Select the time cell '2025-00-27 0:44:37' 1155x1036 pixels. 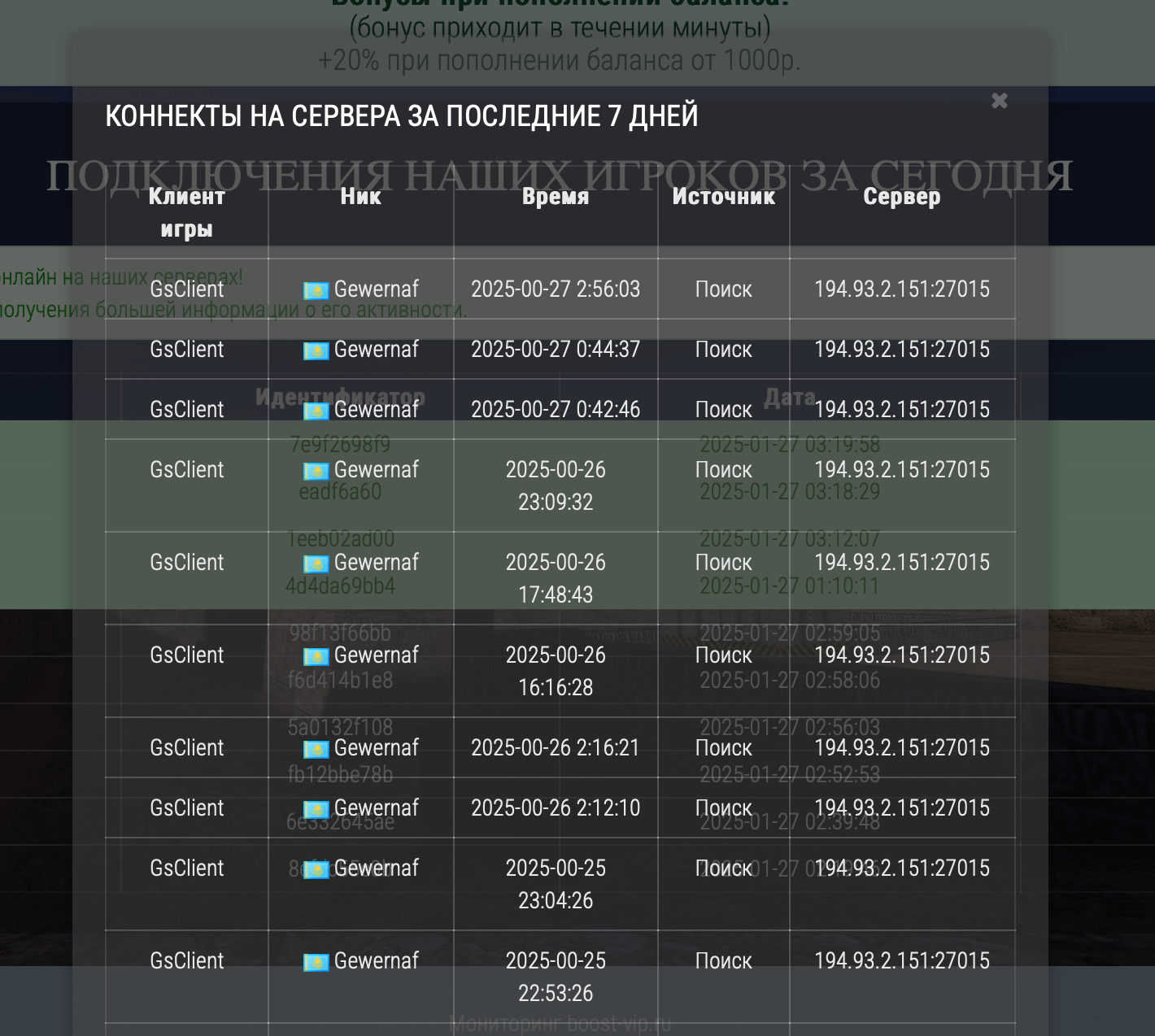coord(556,349)
